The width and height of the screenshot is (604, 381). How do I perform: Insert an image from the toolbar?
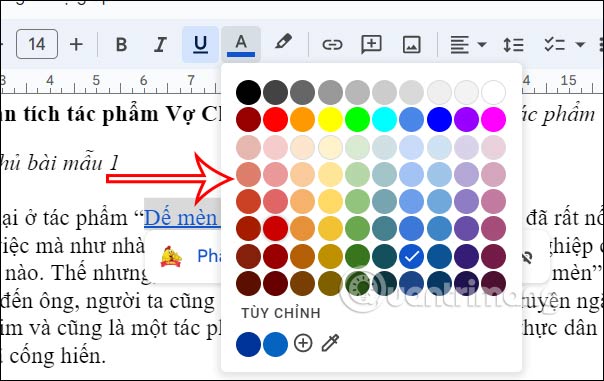pos(411,45)
